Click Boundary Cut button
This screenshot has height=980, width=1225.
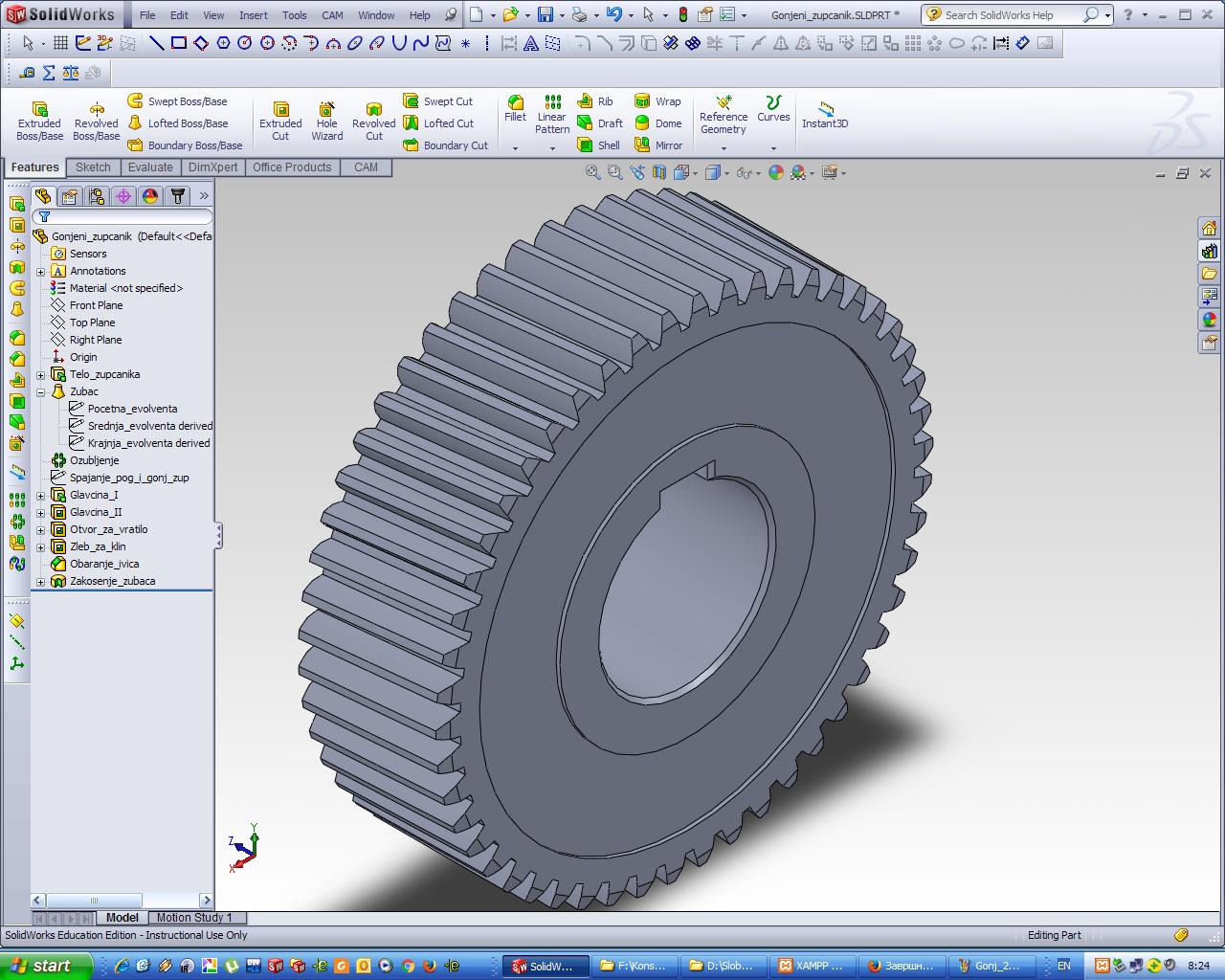click(x=446, y=145)
